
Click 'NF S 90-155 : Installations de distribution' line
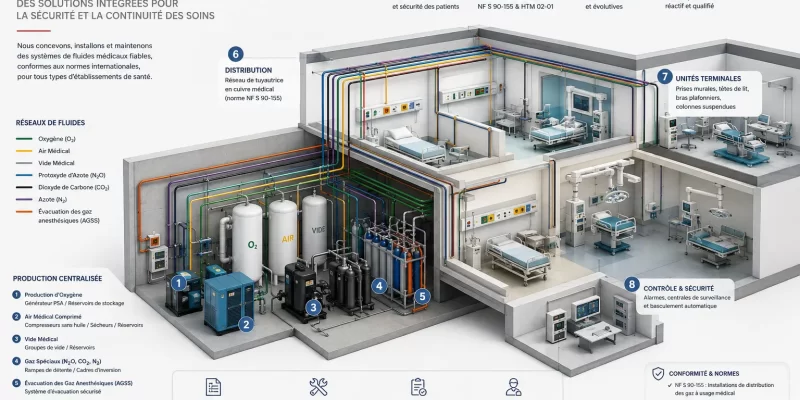(724, 385)
